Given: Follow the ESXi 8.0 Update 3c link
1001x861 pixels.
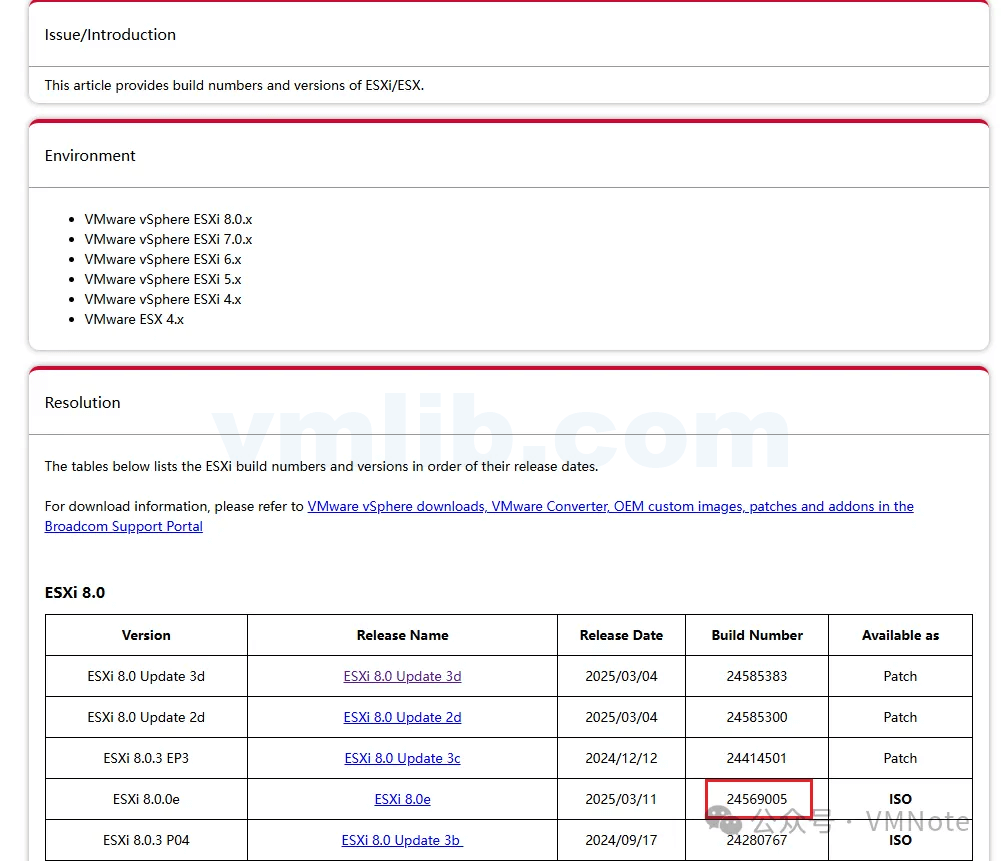Looking at the screenshot, I should pyautogui.click(x=402, y=758).
